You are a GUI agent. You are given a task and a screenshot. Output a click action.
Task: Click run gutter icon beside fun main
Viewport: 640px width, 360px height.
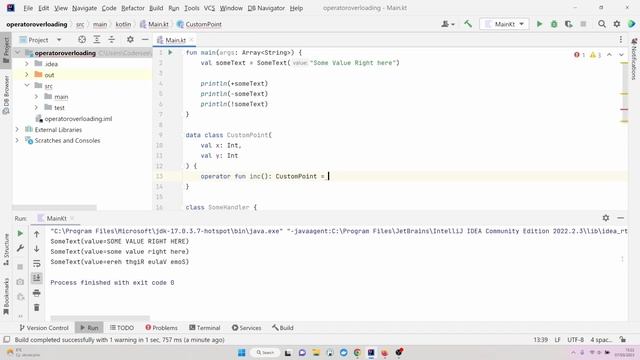point(170,53)
